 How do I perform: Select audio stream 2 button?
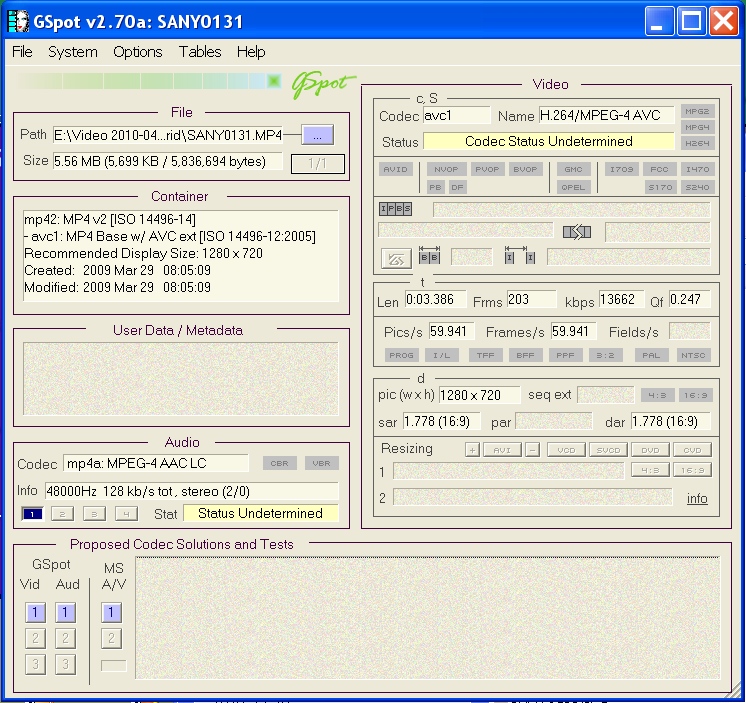(x=62, y=514)
